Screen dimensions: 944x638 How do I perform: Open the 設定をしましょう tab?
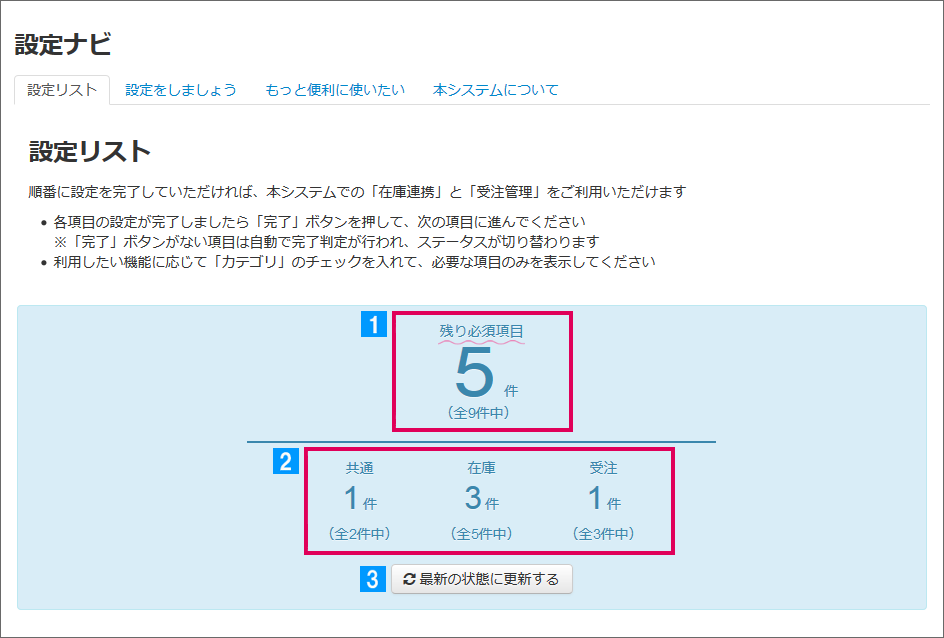click(x=181, y=90)
